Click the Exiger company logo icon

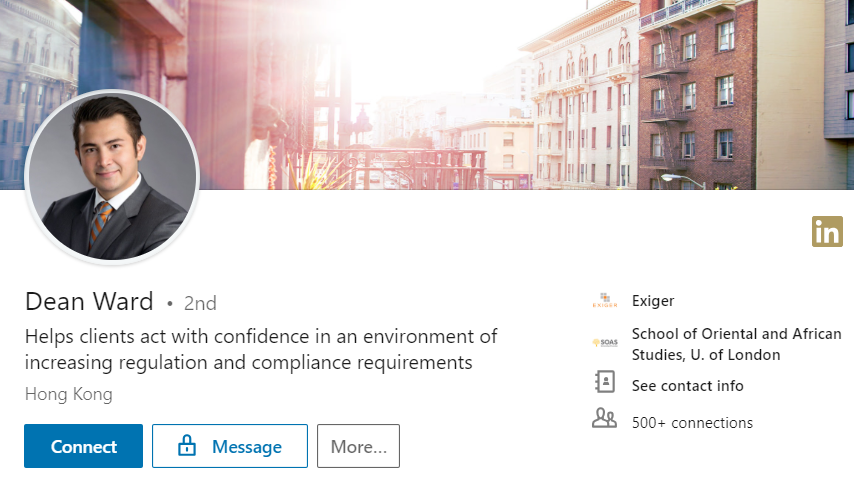point(605,301)
